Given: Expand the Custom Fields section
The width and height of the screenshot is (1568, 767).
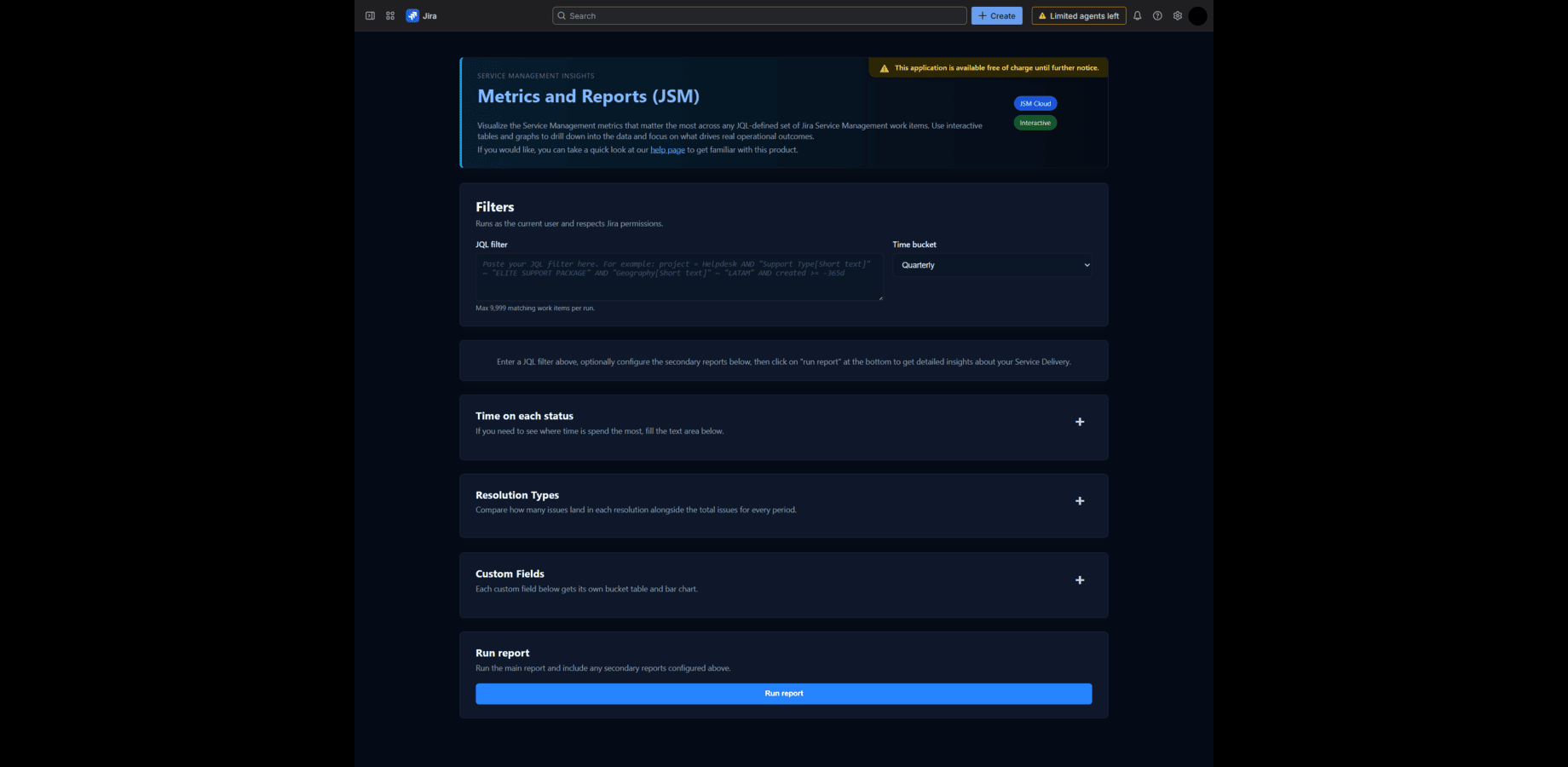Looking at the screenshot, I should (1080, 580).
